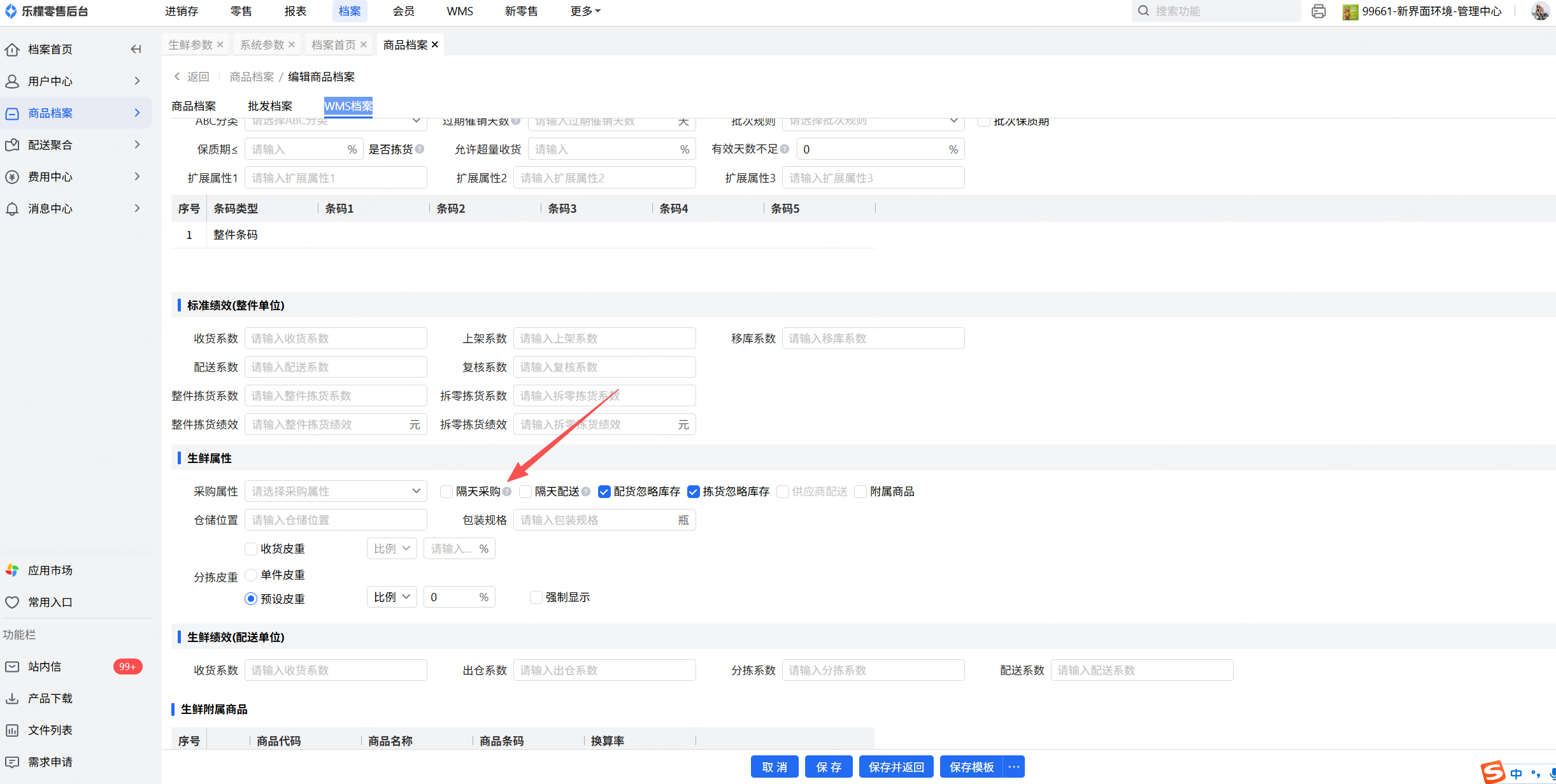Open 产品下载 download icon
The image size is (1556, 784).
[12, 698]
